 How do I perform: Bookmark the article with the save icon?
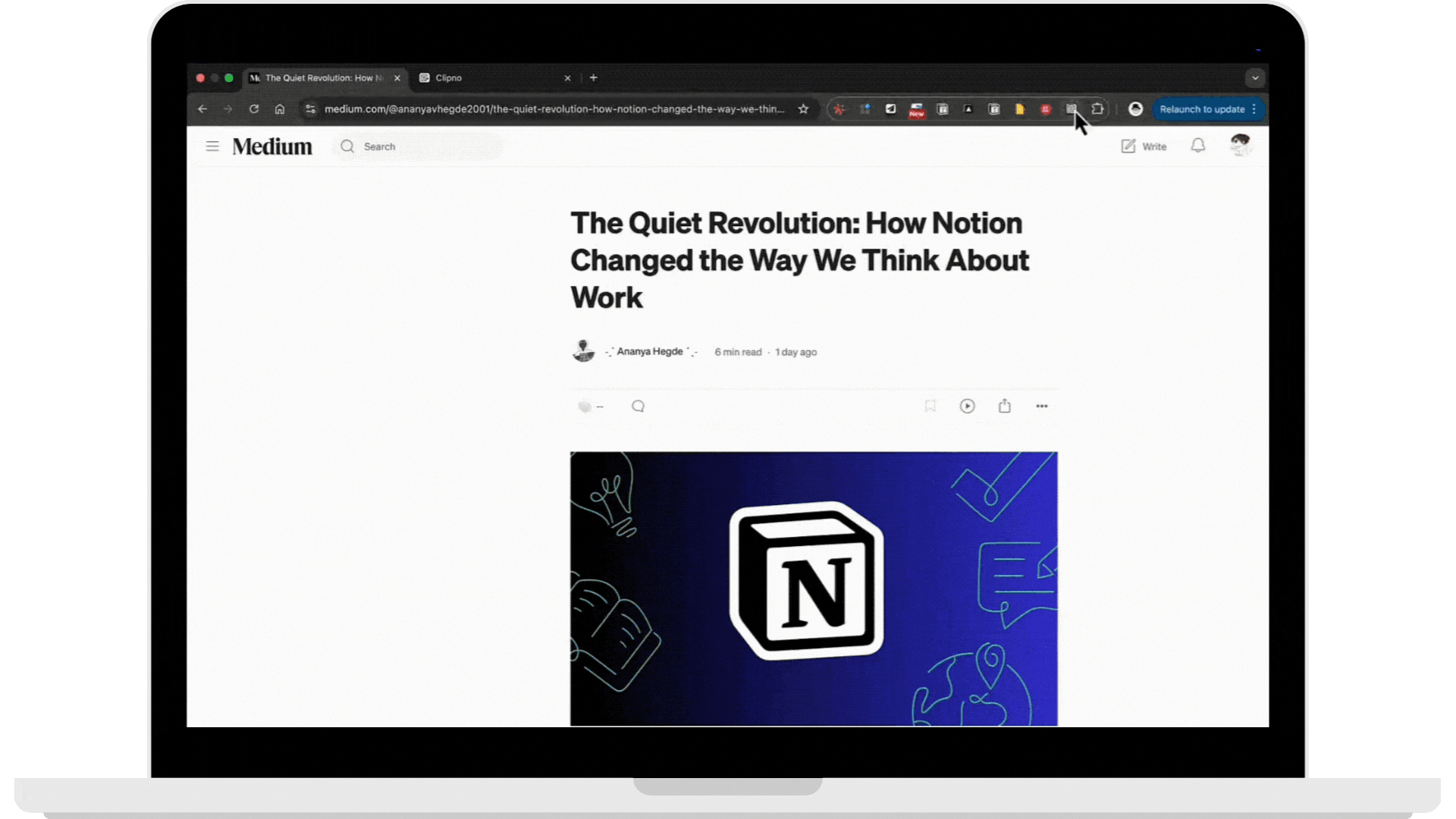pyautogui.click(x=930, y=406)
